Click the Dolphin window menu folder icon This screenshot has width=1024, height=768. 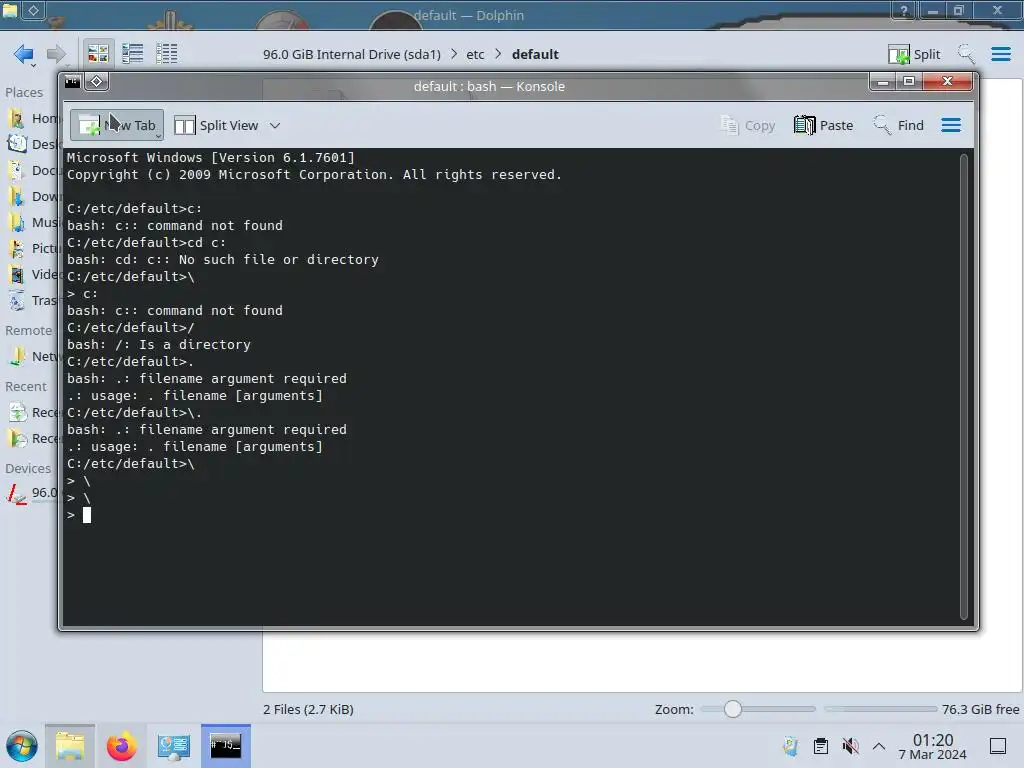click(x=10, y=10)
